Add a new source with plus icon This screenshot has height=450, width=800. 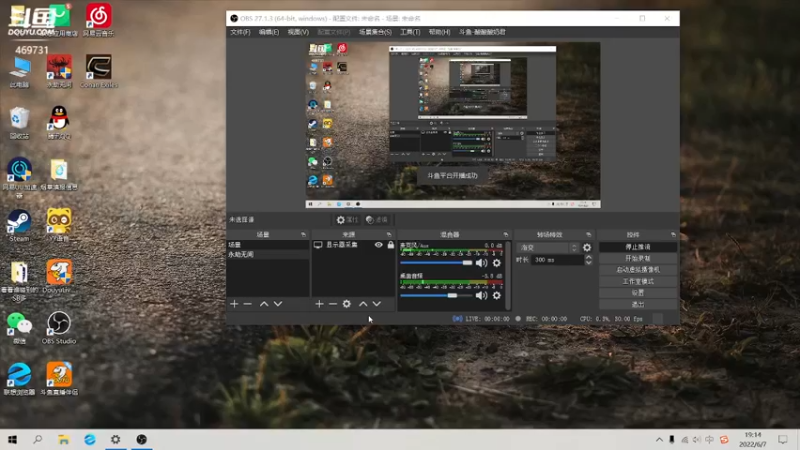(320, 304)
